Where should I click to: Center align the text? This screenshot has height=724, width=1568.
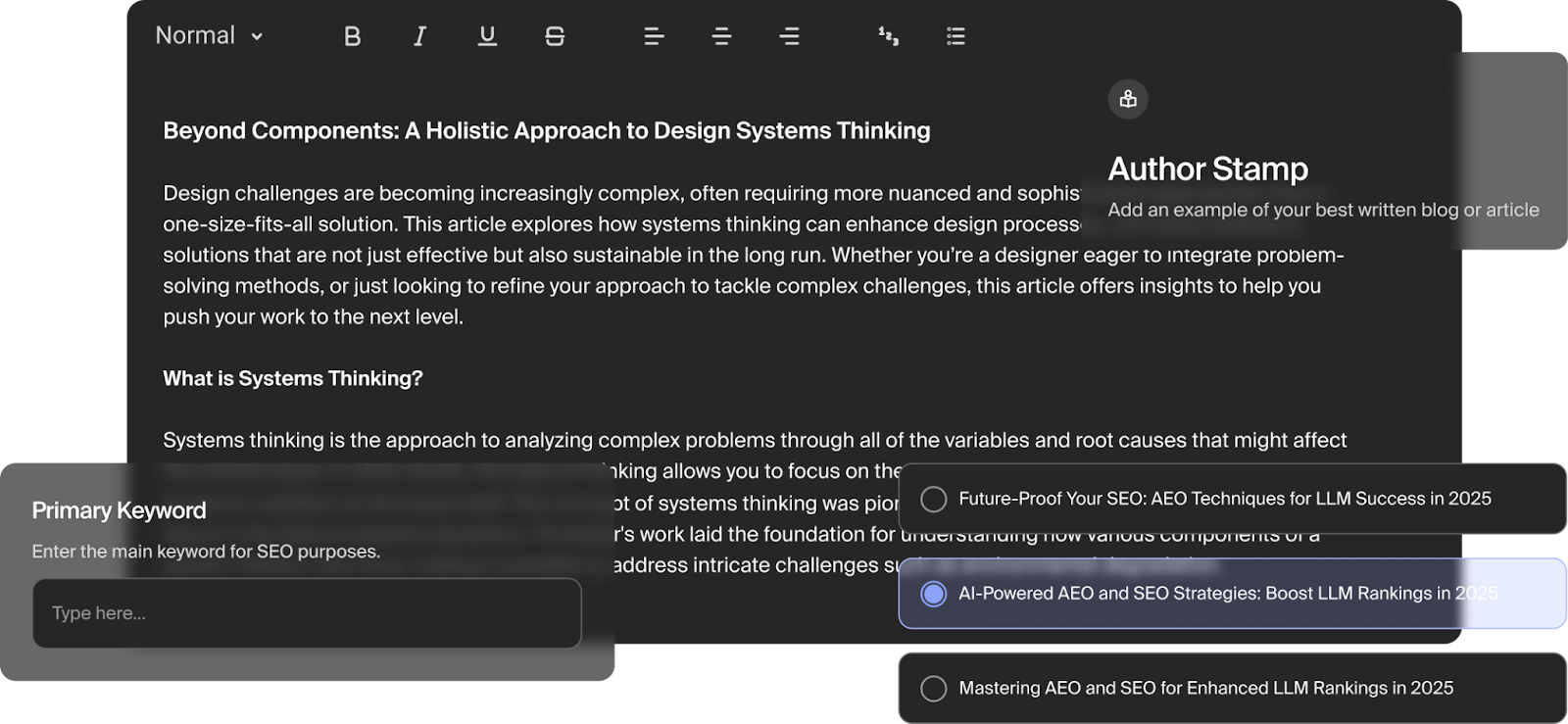click(x=721, y=36)
